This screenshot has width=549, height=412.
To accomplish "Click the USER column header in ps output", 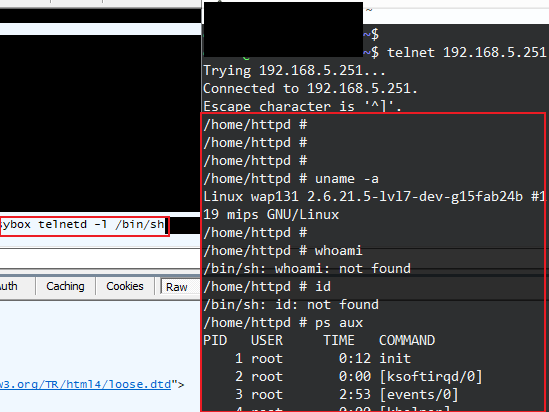I will pyautogui.click(x=267, y=340).
